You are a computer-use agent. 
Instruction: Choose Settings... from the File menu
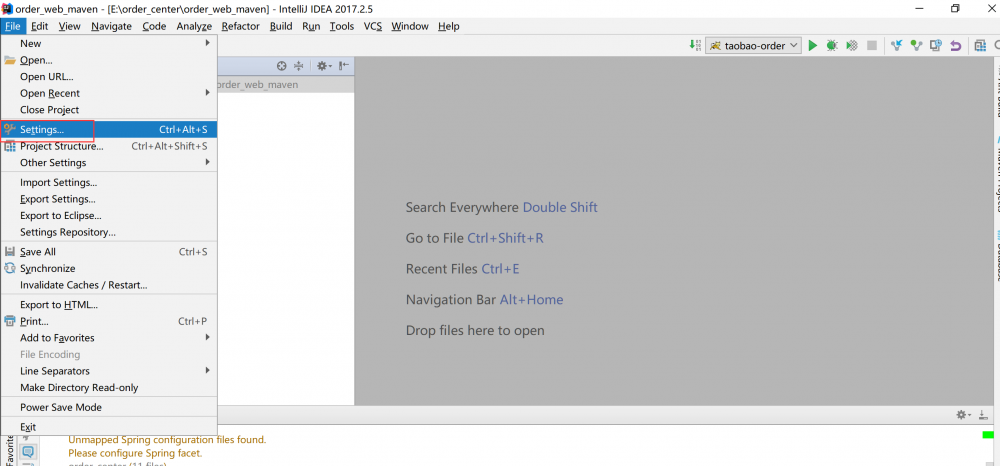pyautogui.click(x=109, y=129)
